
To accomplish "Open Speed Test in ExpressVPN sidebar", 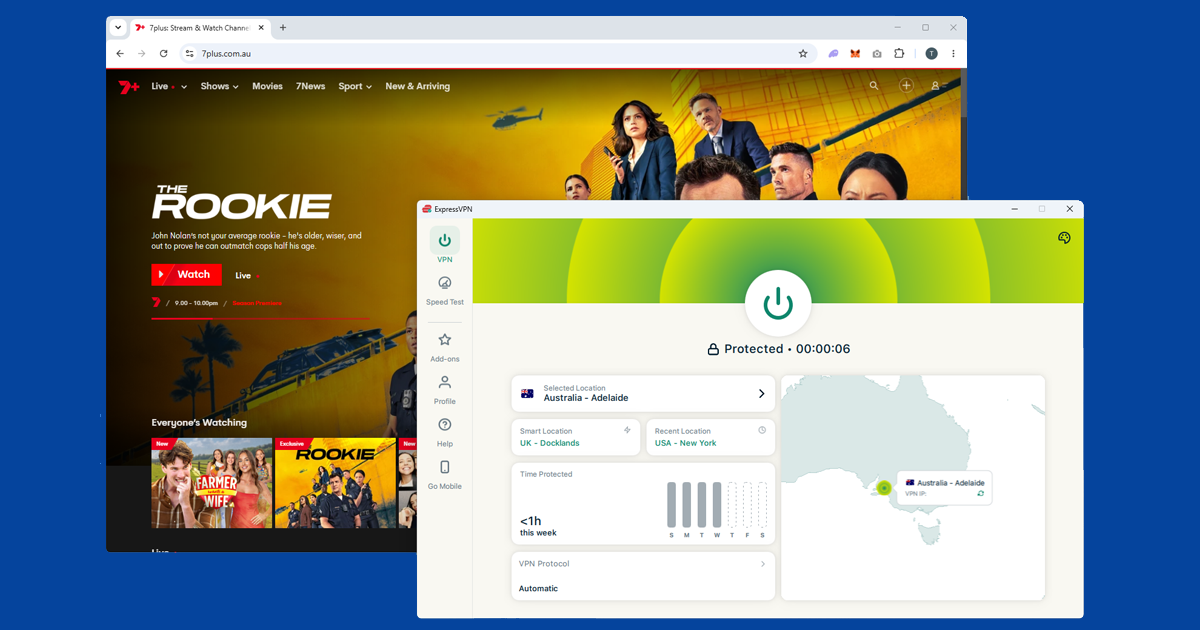I will coord(445,290).
